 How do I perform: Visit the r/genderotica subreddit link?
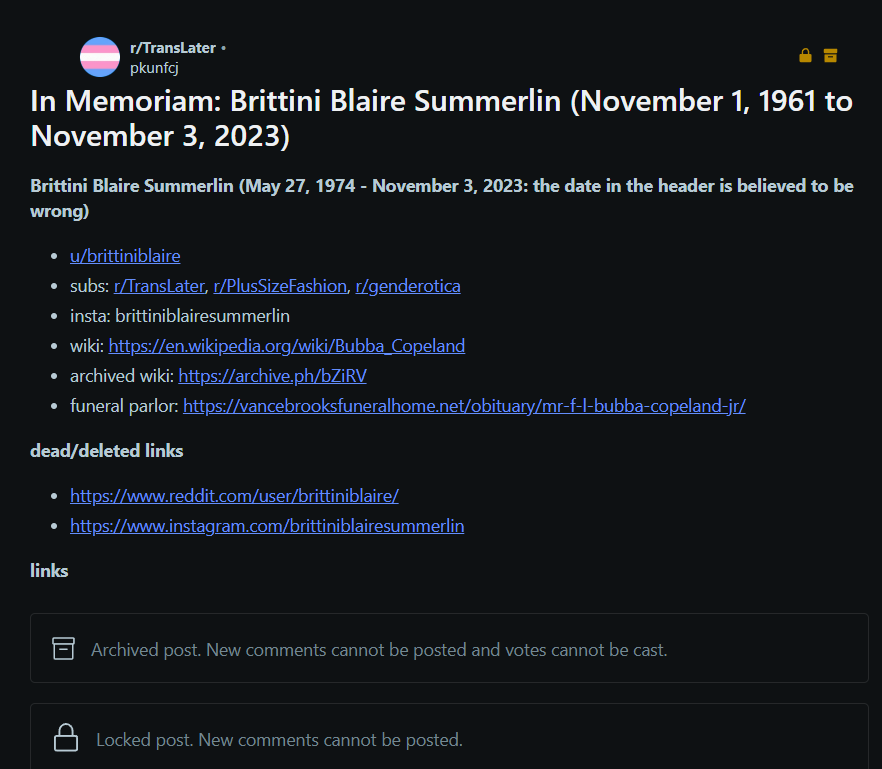pos(408,286)
